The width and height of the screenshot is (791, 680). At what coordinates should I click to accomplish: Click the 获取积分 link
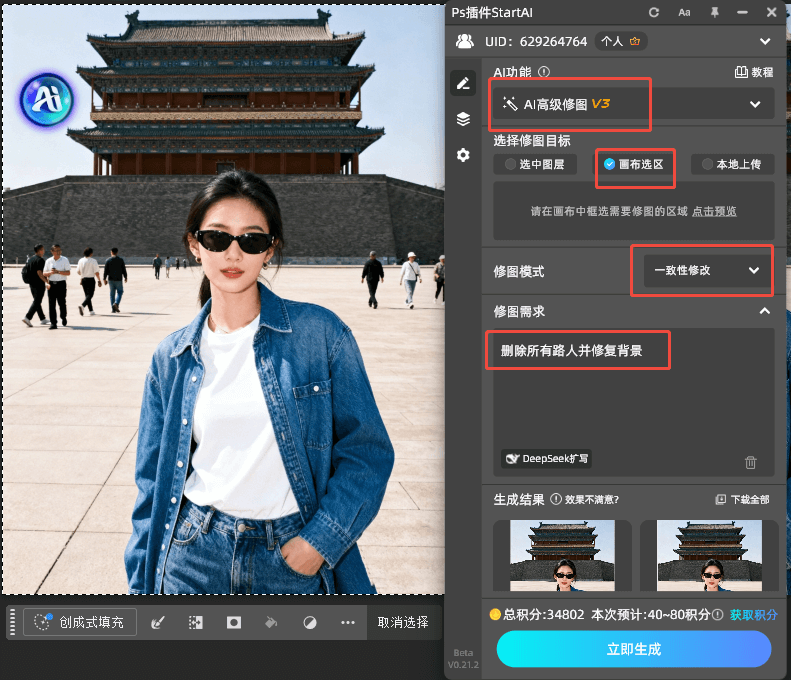point(753,615)
